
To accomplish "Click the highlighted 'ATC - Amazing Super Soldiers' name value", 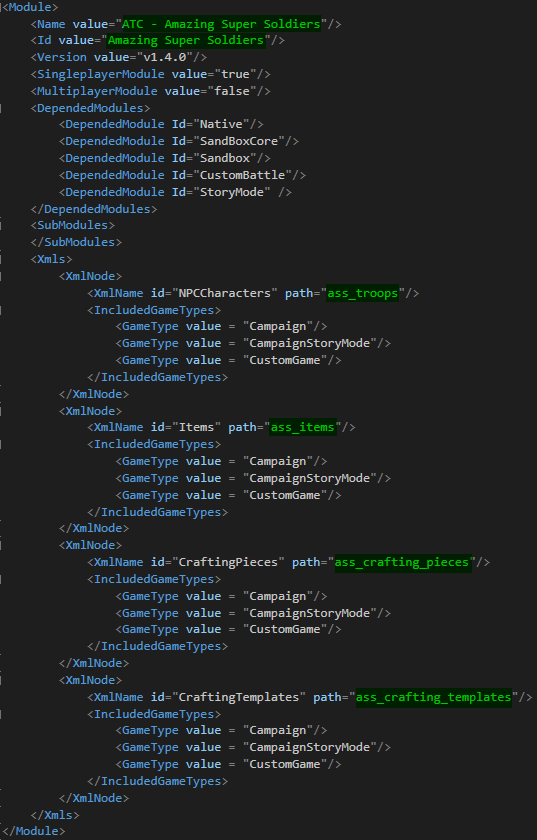I will (221, 24).
